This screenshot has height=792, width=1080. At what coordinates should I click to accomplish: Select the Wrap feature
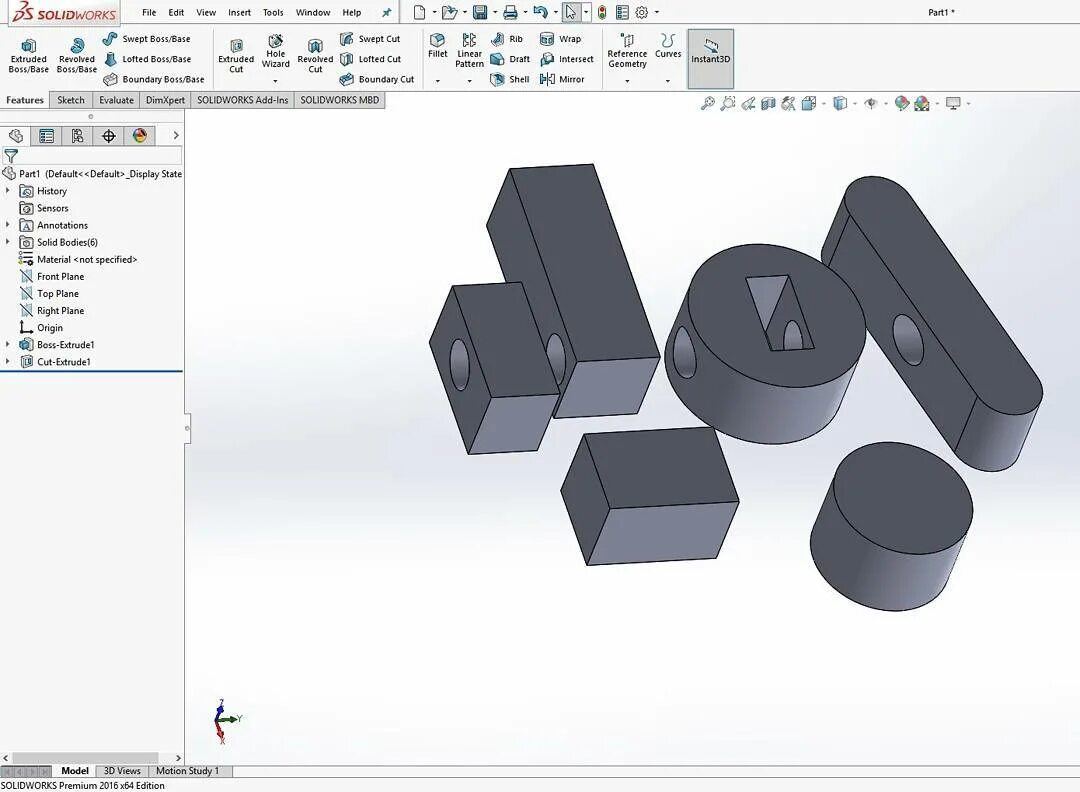[x=561, y=39]
